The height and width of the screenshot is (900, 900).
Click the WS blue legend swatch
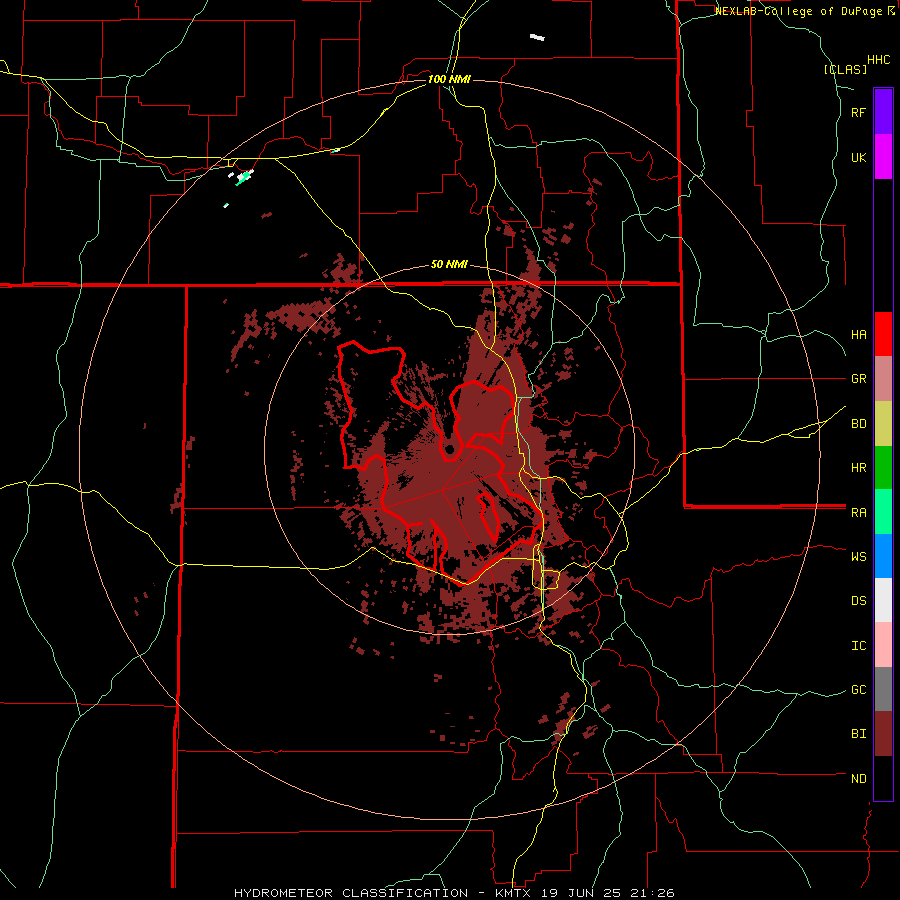tap(883, 556)
